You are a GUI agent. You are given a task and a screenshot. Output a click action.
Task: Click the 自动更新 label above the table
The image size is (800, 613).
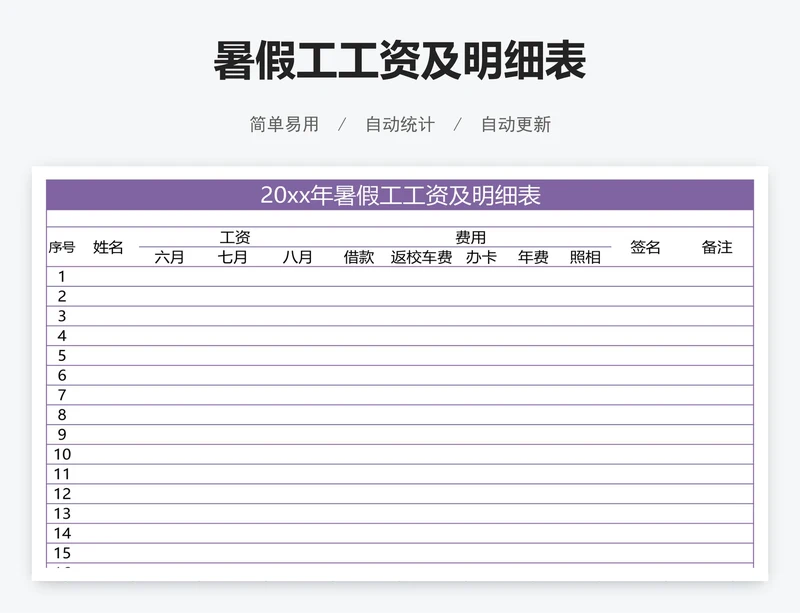point(517,124)
